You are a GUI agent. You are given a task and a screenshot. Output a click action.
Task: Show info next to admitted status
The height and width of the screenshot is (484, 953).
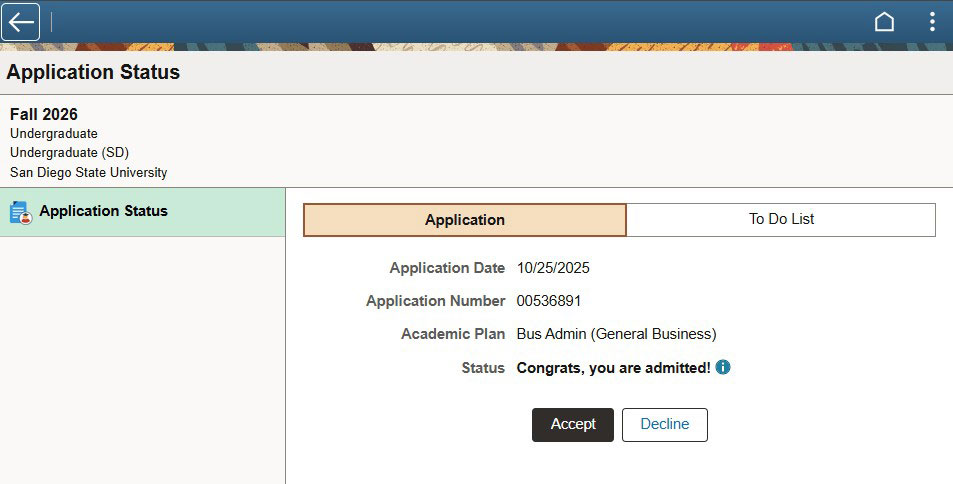tap(723, 367)
